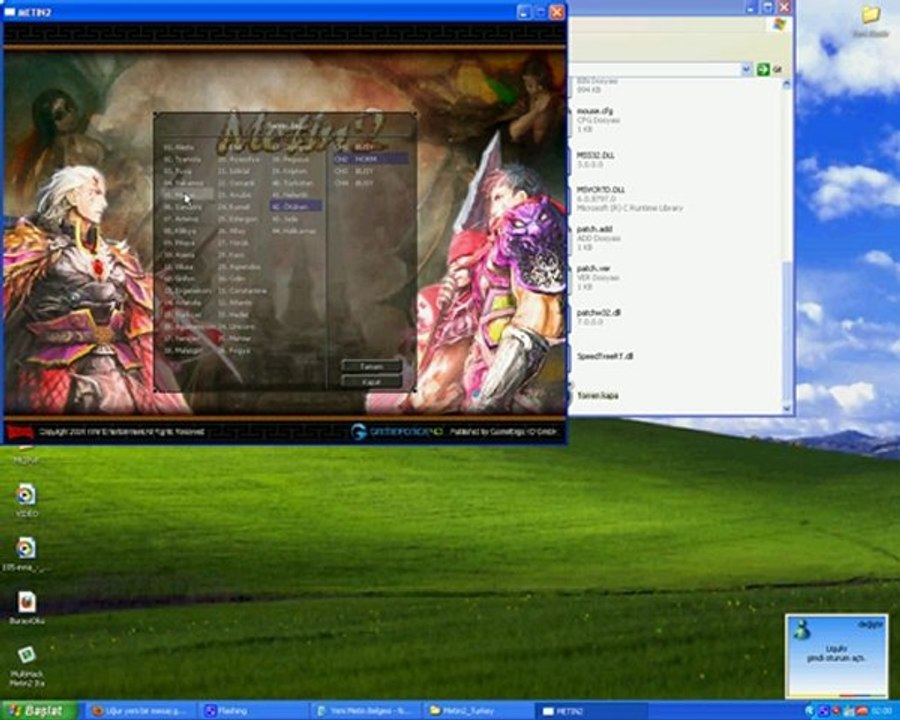This screenshot has width=900, height=720.
Task: Switch to Yeni Metin Belgesi taskbar button
Action: point(366,711)
